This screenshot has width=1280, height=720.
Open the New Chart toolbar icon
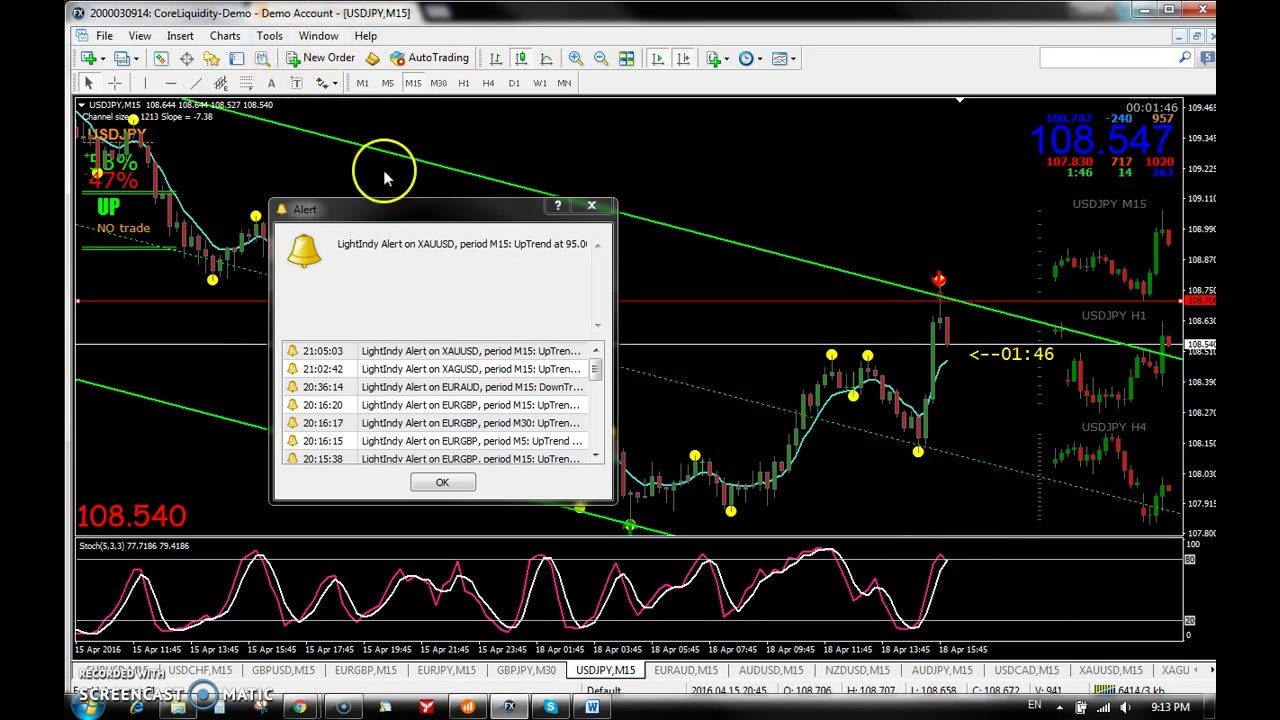[x=89, y=59]
